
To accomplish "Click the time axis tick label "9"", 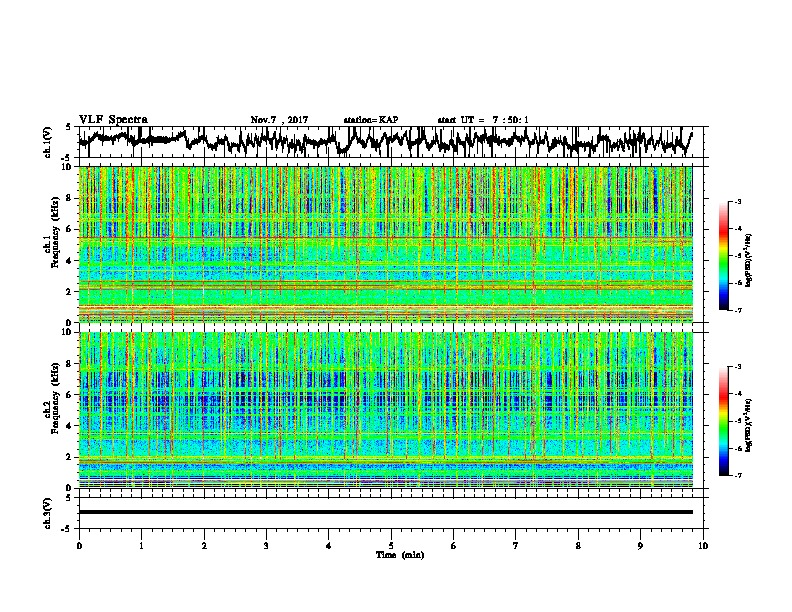I will point(640,546).
